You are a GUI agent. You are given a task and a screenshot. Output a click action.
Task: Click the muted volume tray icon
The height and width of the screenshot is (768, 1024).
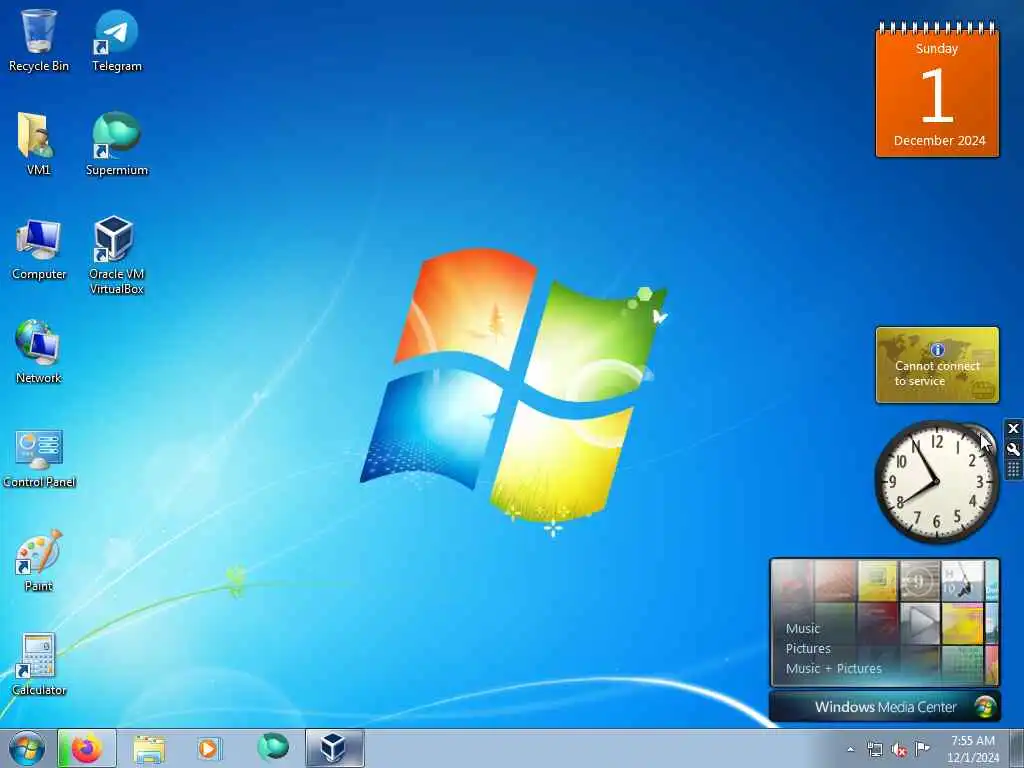pyautogui.click(x=899, y=750)
